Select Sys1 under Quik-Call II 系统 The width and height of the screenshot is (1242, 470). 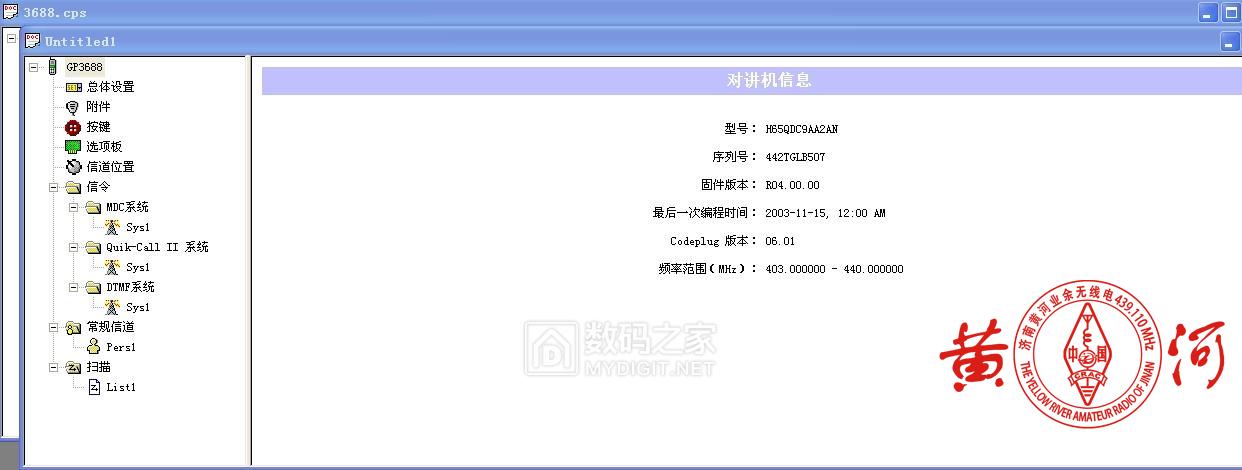click(x=138, y=267)
